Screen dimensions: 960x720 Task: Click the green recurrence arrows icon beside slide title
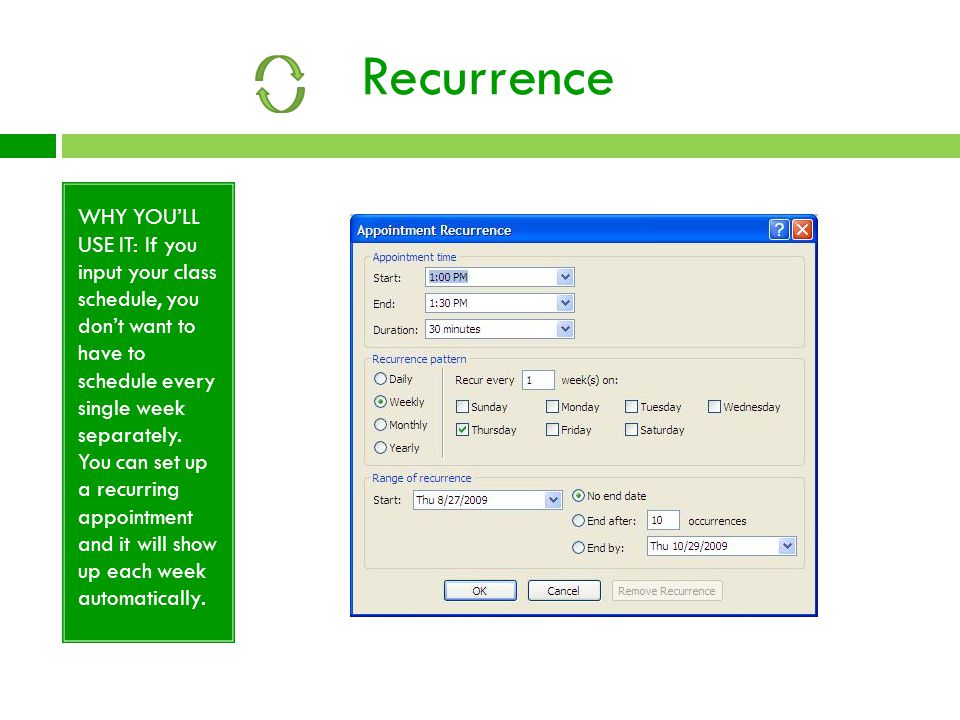pyautogui.click(x=280, y=84)
